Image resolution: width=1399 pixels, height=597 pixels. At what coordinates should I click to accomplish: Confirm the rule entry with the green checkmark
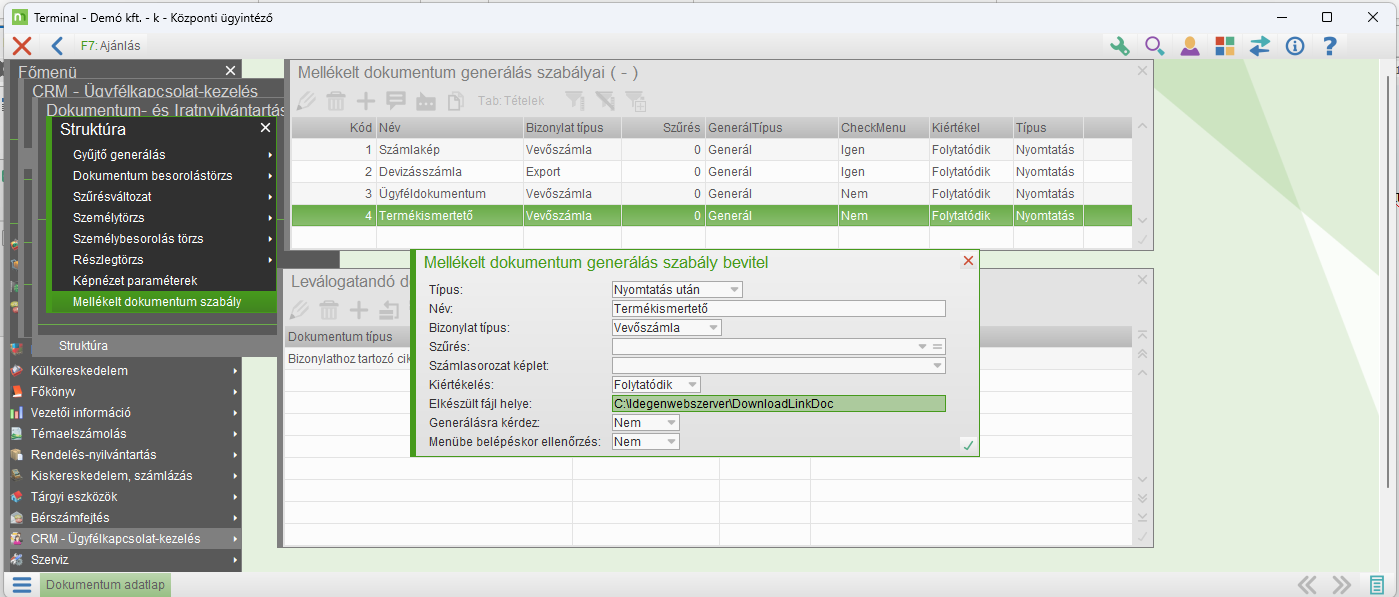(x=967, y=445)
